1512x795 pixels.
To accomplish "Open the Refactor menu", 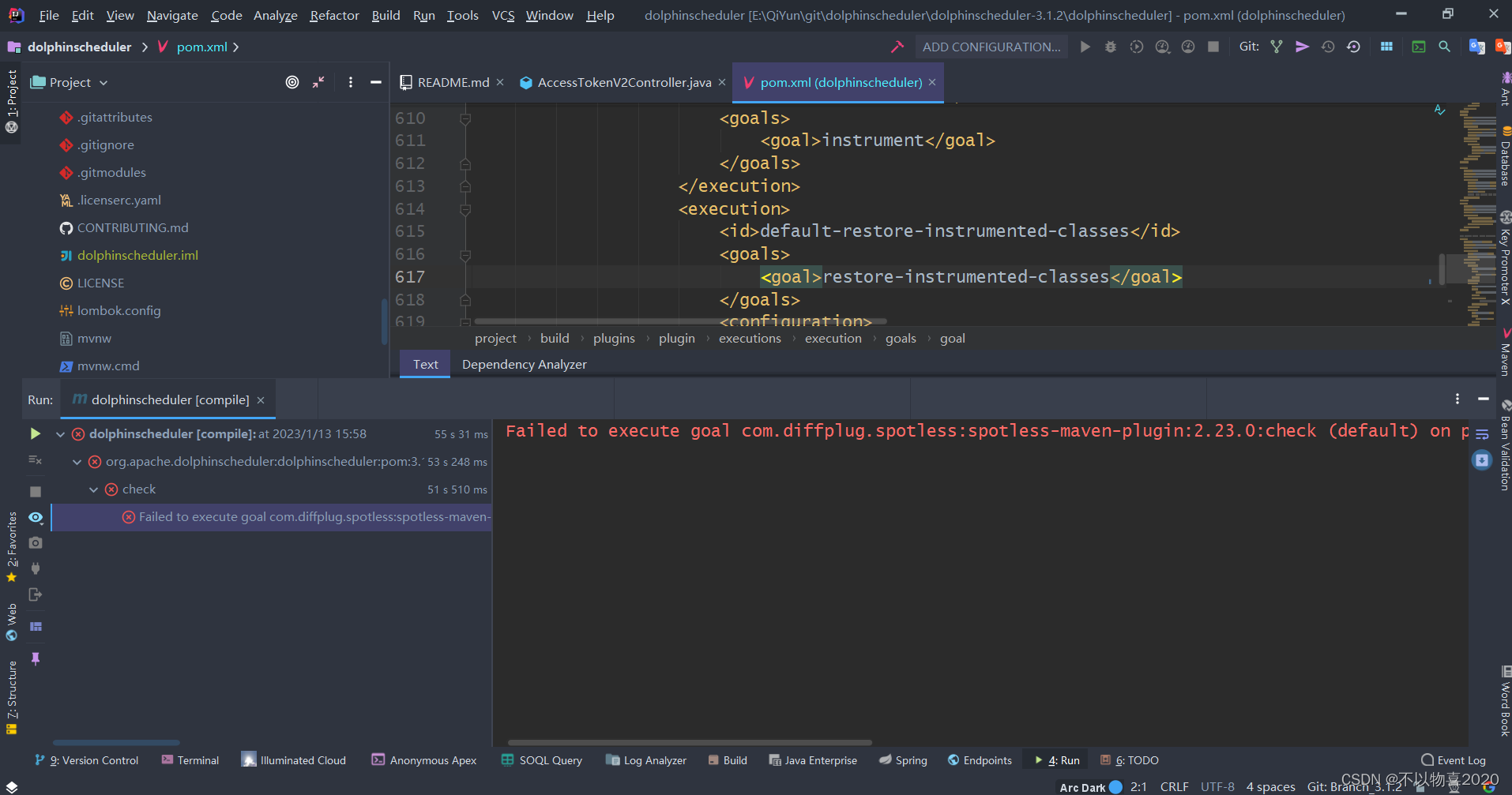I will click(334, 15).
